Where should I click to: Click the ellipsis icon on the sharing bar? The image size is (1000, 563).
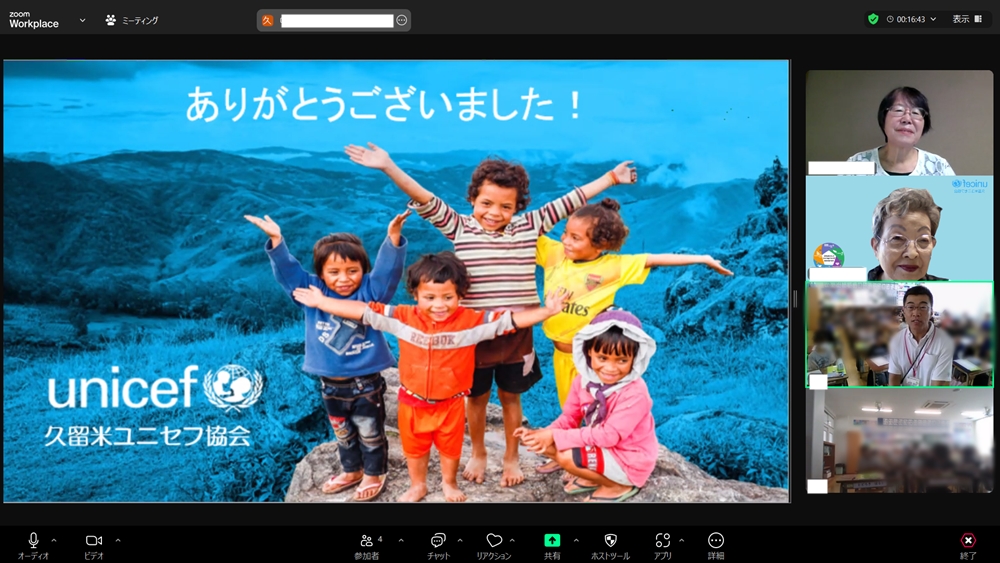[x=401, y=20]
